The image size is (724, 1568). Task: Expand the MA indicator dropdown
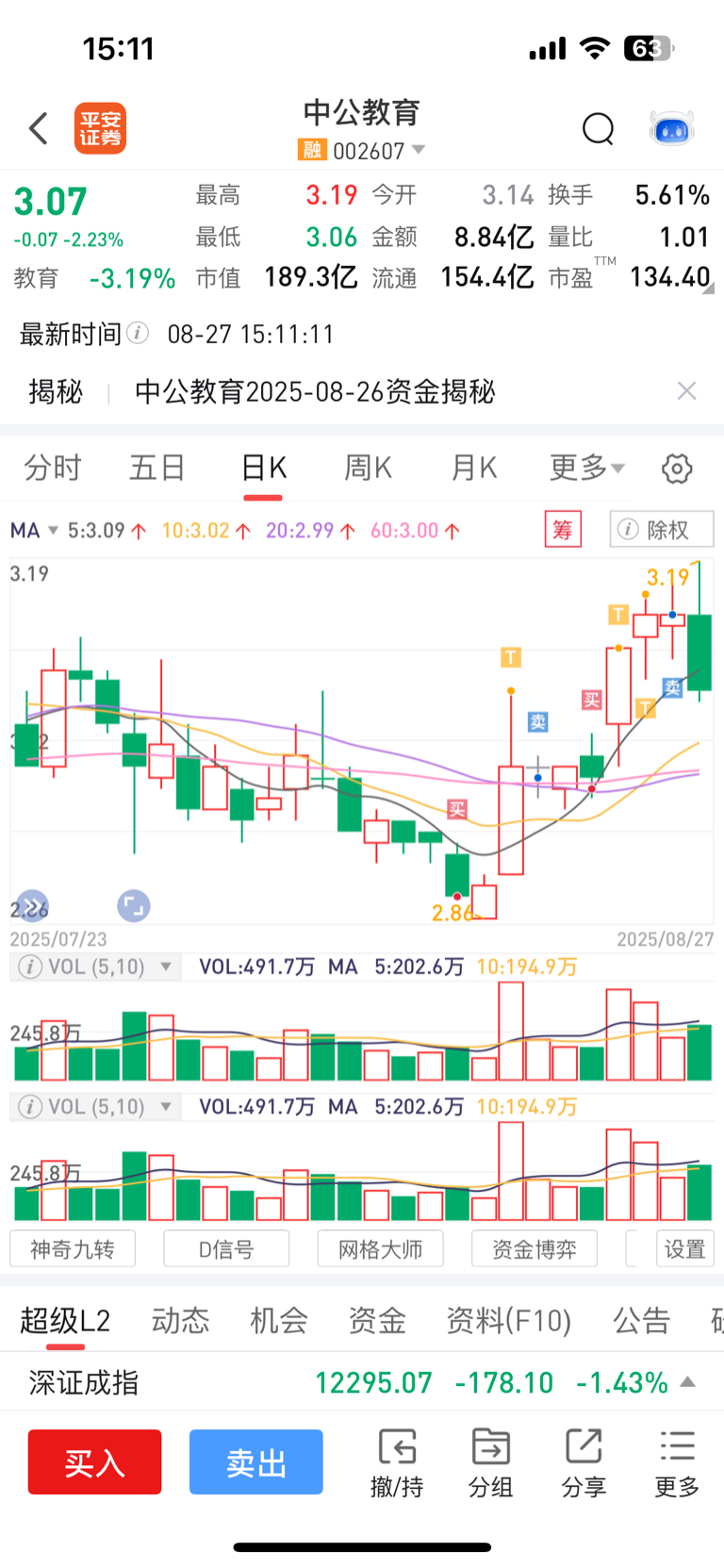click(53, 530)
